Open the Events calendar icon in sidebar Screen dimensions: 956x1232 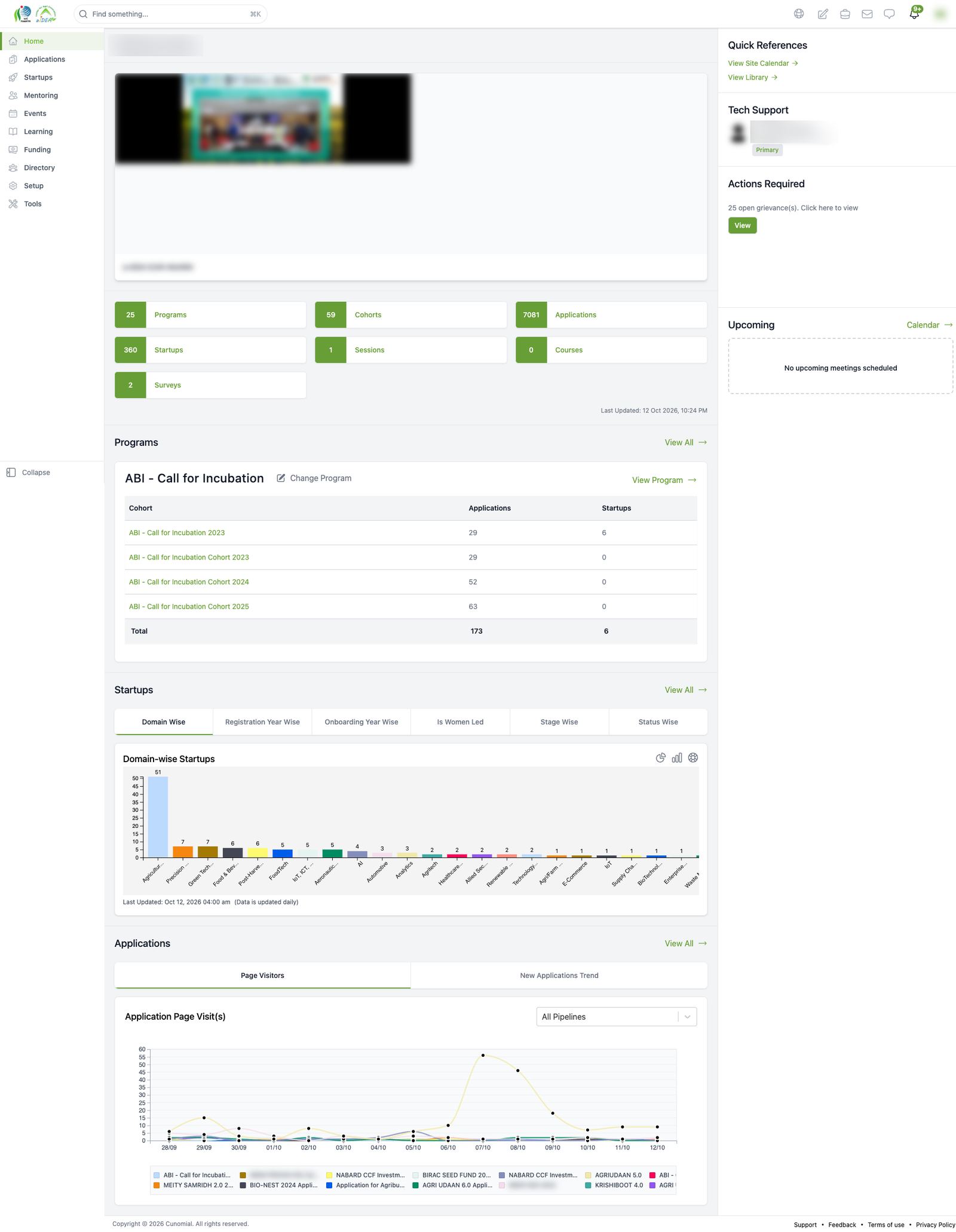pos(13,114)
